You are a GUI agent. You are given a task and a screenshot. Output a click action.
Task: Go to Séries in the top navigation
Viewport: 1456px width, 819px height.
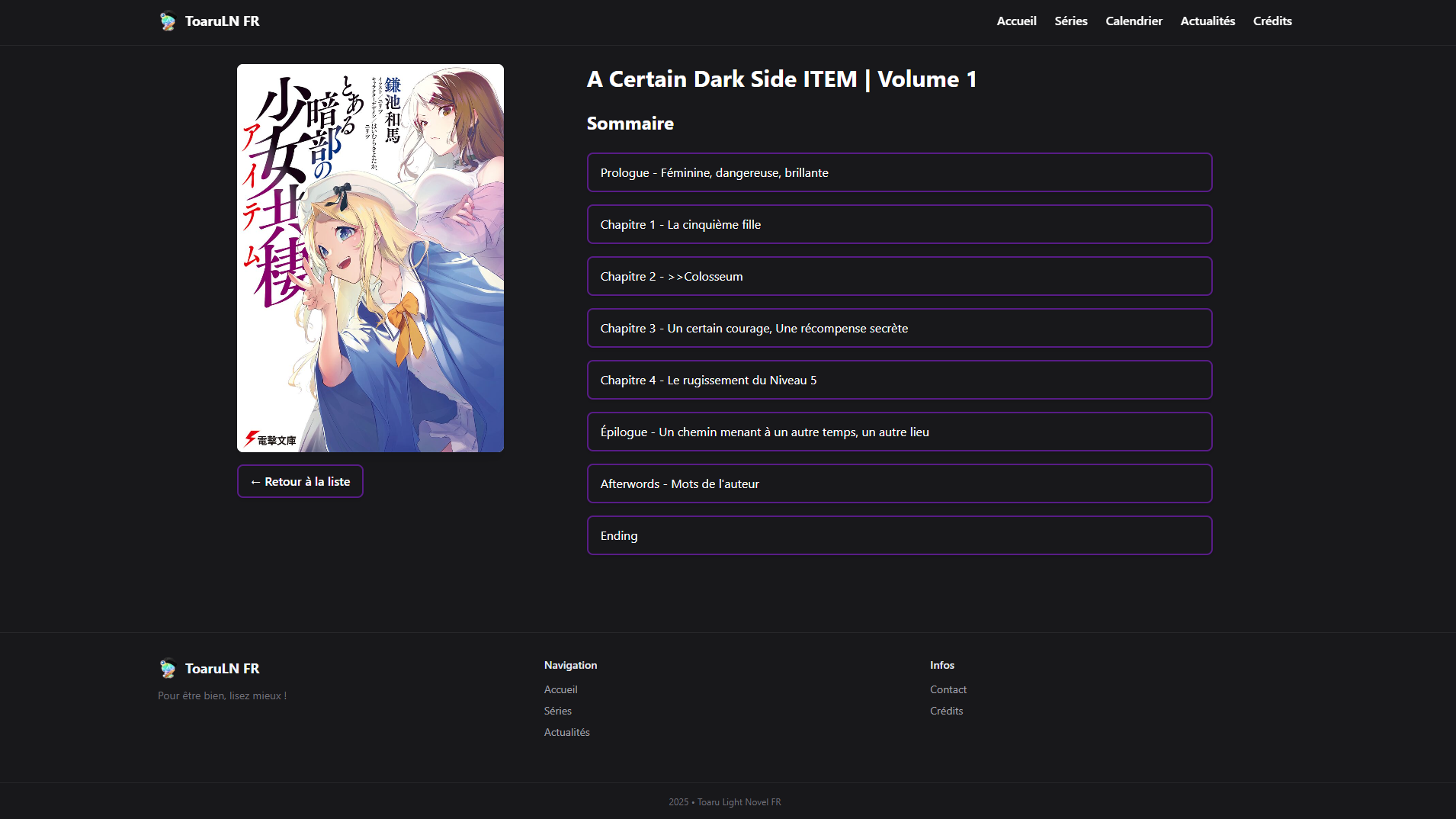(1070, 21)
